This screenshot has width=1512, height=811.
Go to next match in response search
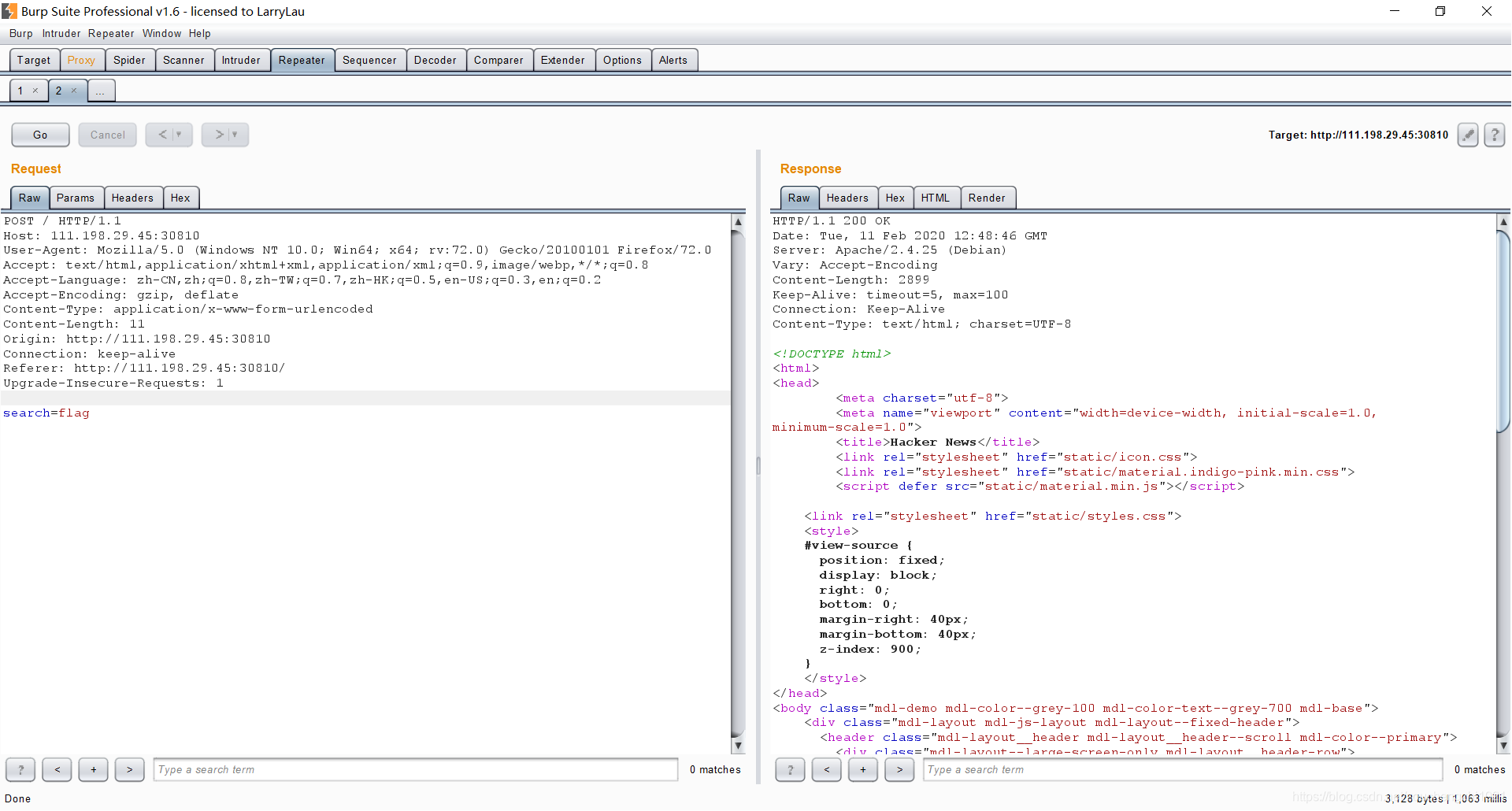pos(899,770)
